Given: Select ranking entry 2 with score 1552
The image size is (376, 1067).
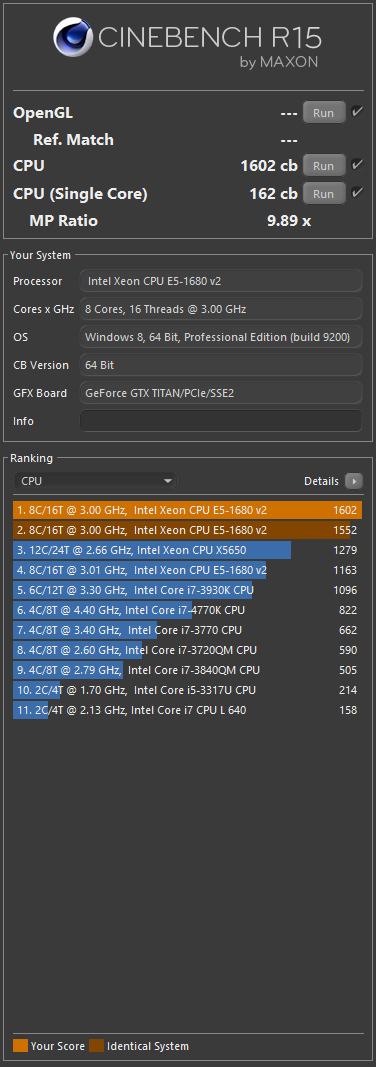Looking at the screenshot, I should pos(188,530).
